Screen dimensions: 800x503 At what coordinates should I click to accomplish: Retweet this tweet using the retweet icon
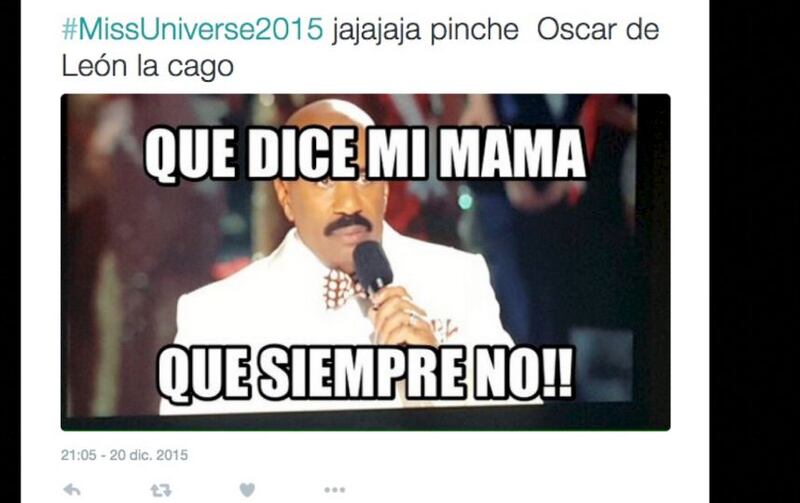[161, 491]
